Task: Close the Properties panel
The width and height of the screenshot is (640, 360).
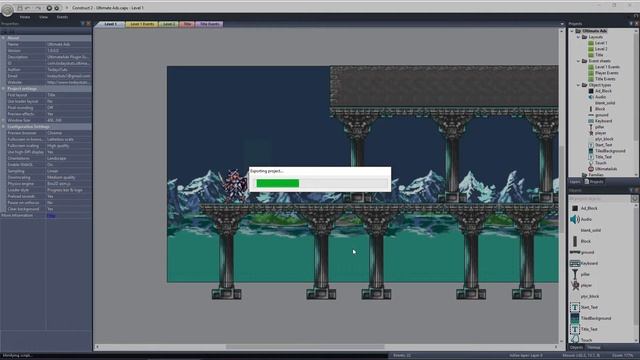Action: point(89,24)
